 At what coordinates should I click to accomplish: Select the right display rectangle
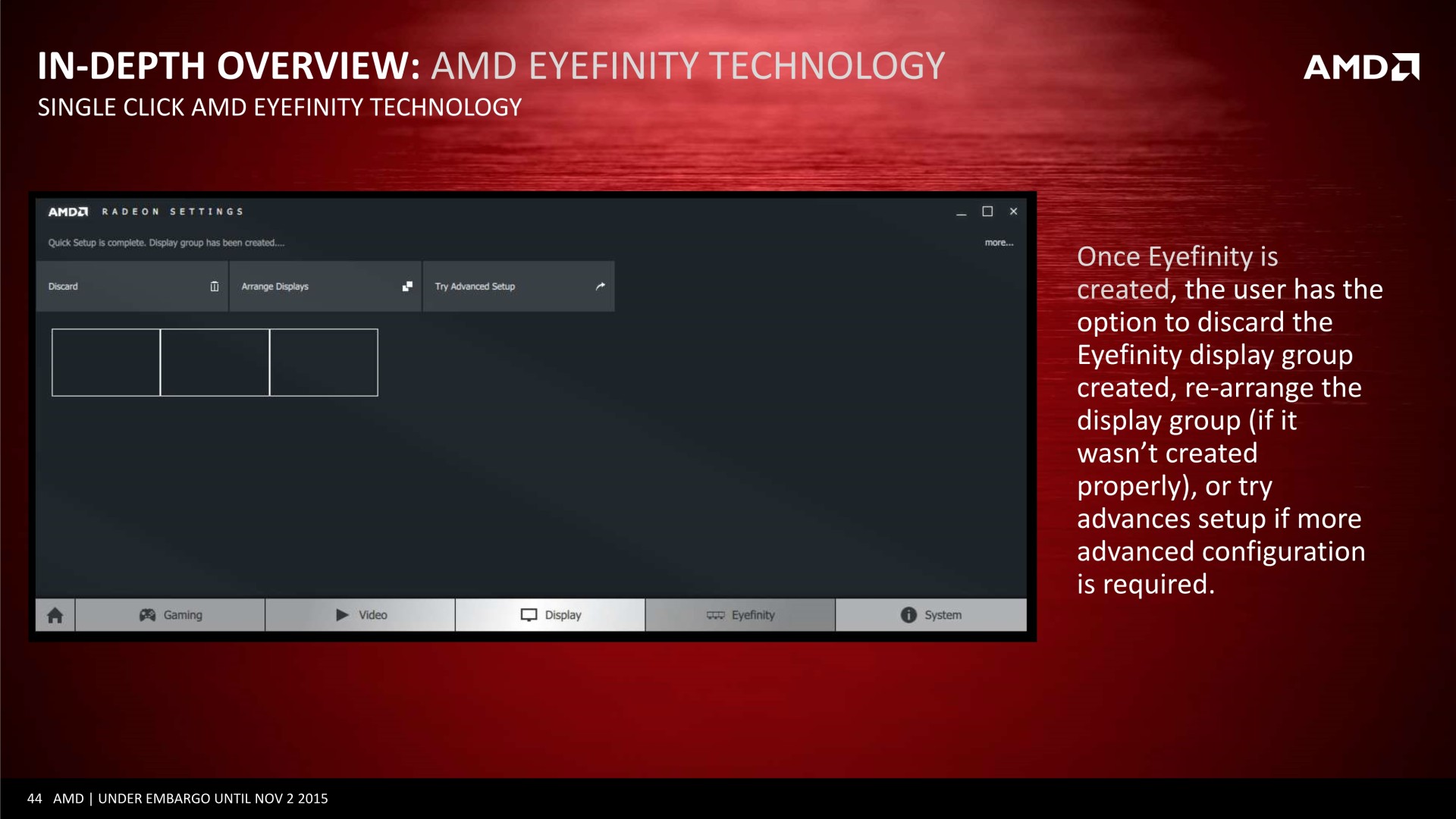point(324,362)
